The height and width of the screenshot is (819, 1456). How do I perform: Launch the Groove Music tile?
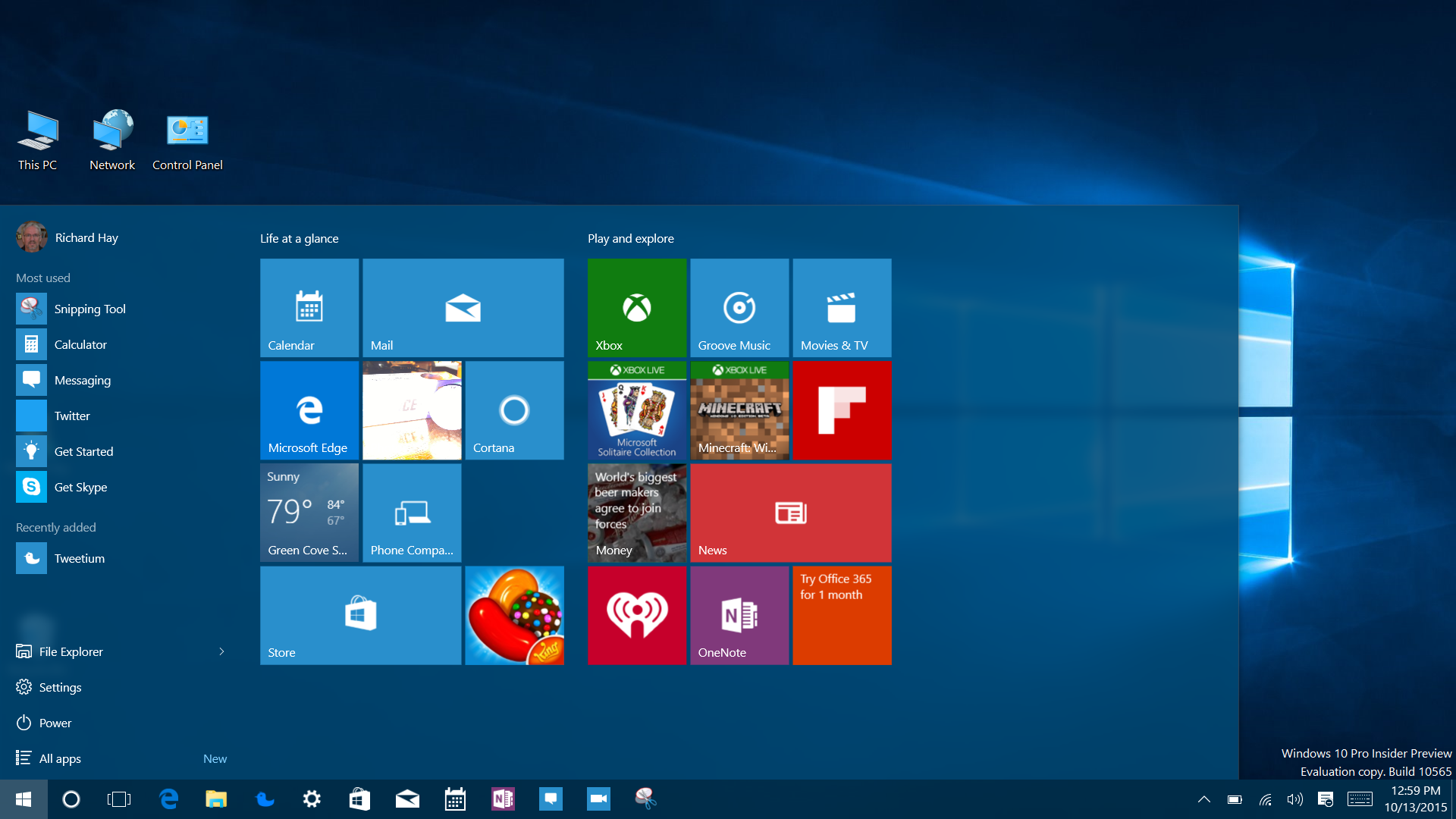(x=739, y=307)
